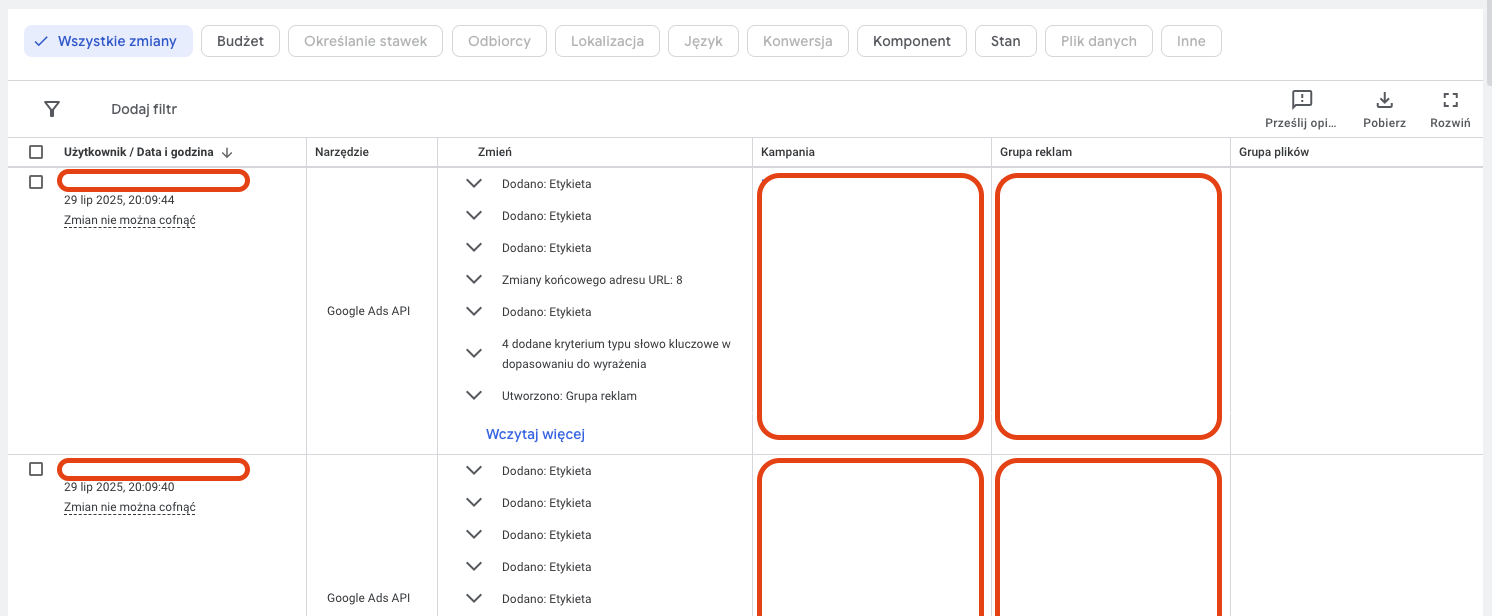Expand table with Rozwiń fullscreen icon
Screen dimensions: 1492x616
1450,100
